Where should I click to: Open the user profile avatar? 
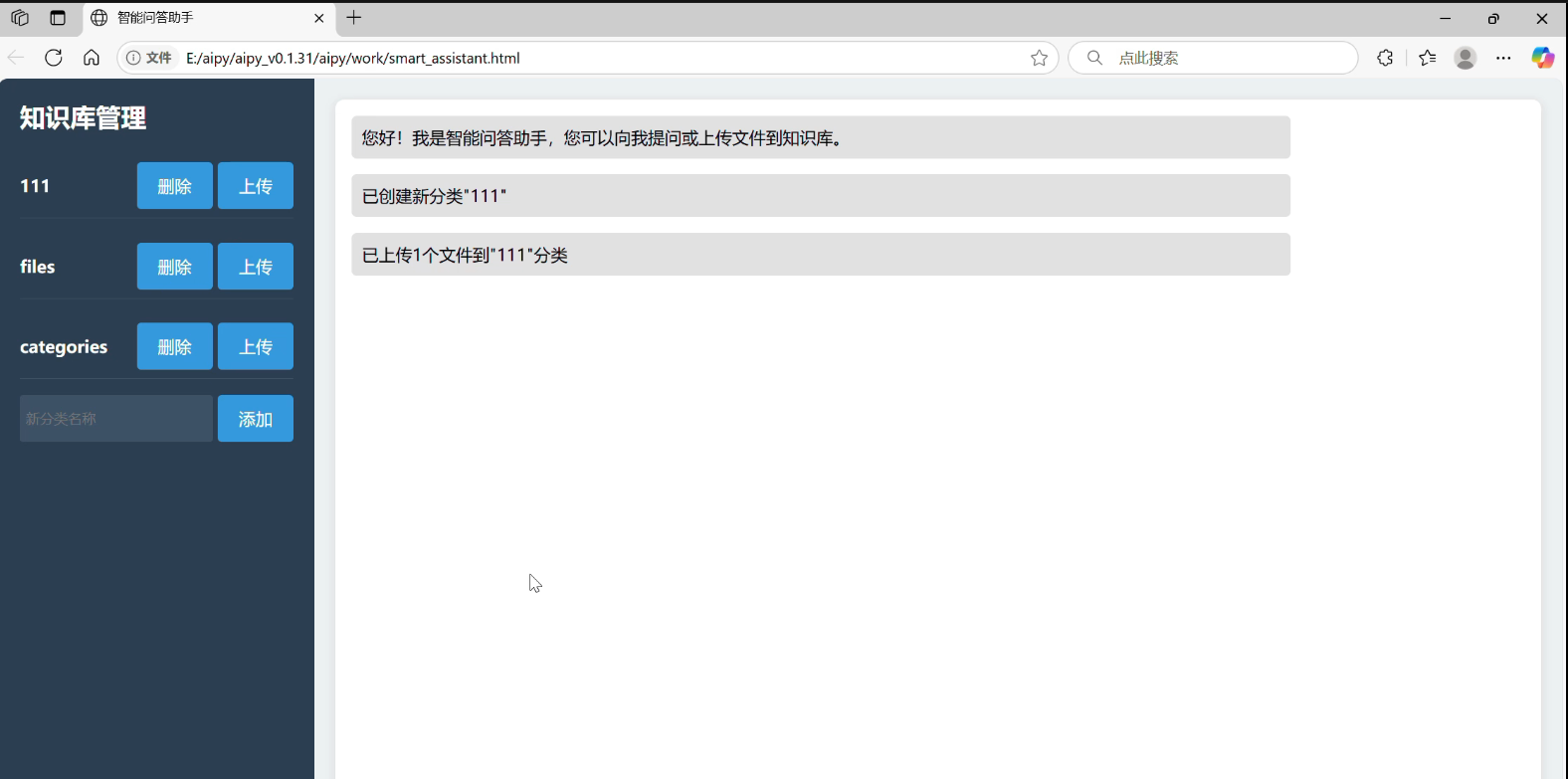(1466, 58)
